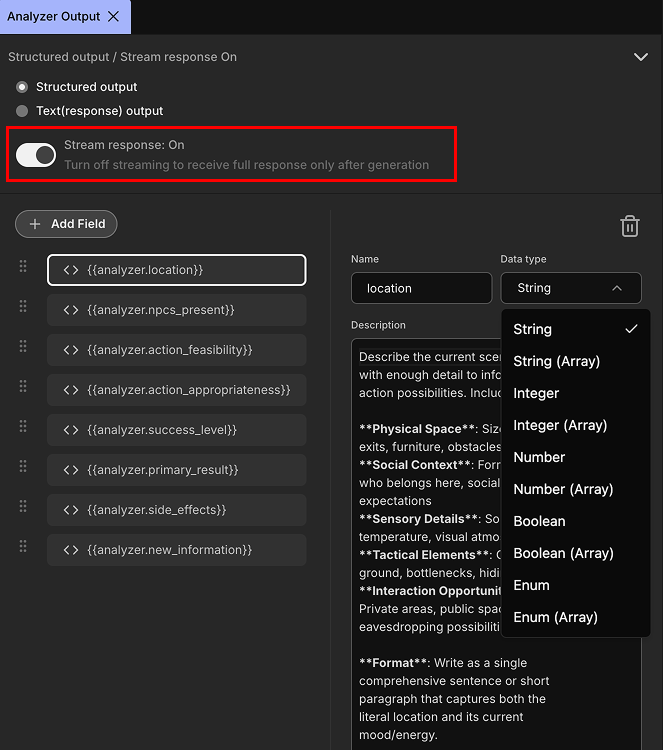
Task: Choose Integer data type
Action: click(575, 393)
